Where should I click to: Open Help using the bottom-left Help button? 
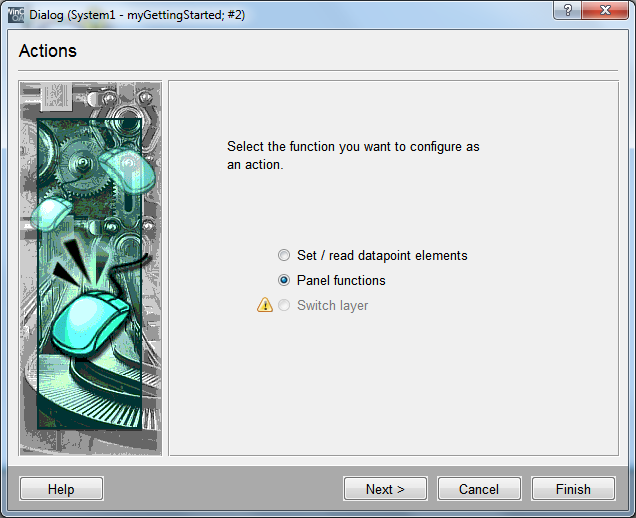61,489
